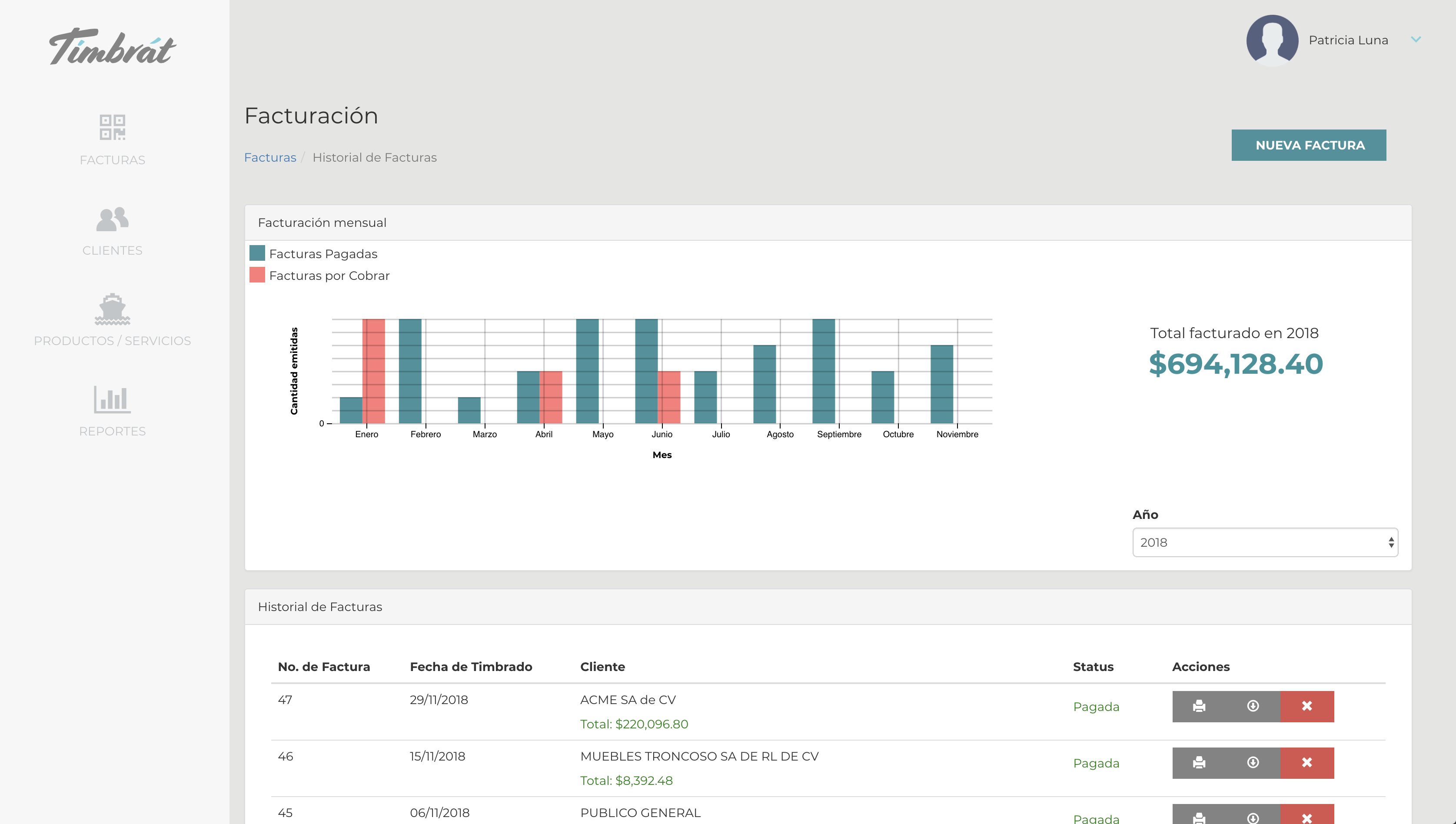Expand the user menu chevron beside Patricia Luna
This screenshot has width=1456, height=824.
(1415, 40)
